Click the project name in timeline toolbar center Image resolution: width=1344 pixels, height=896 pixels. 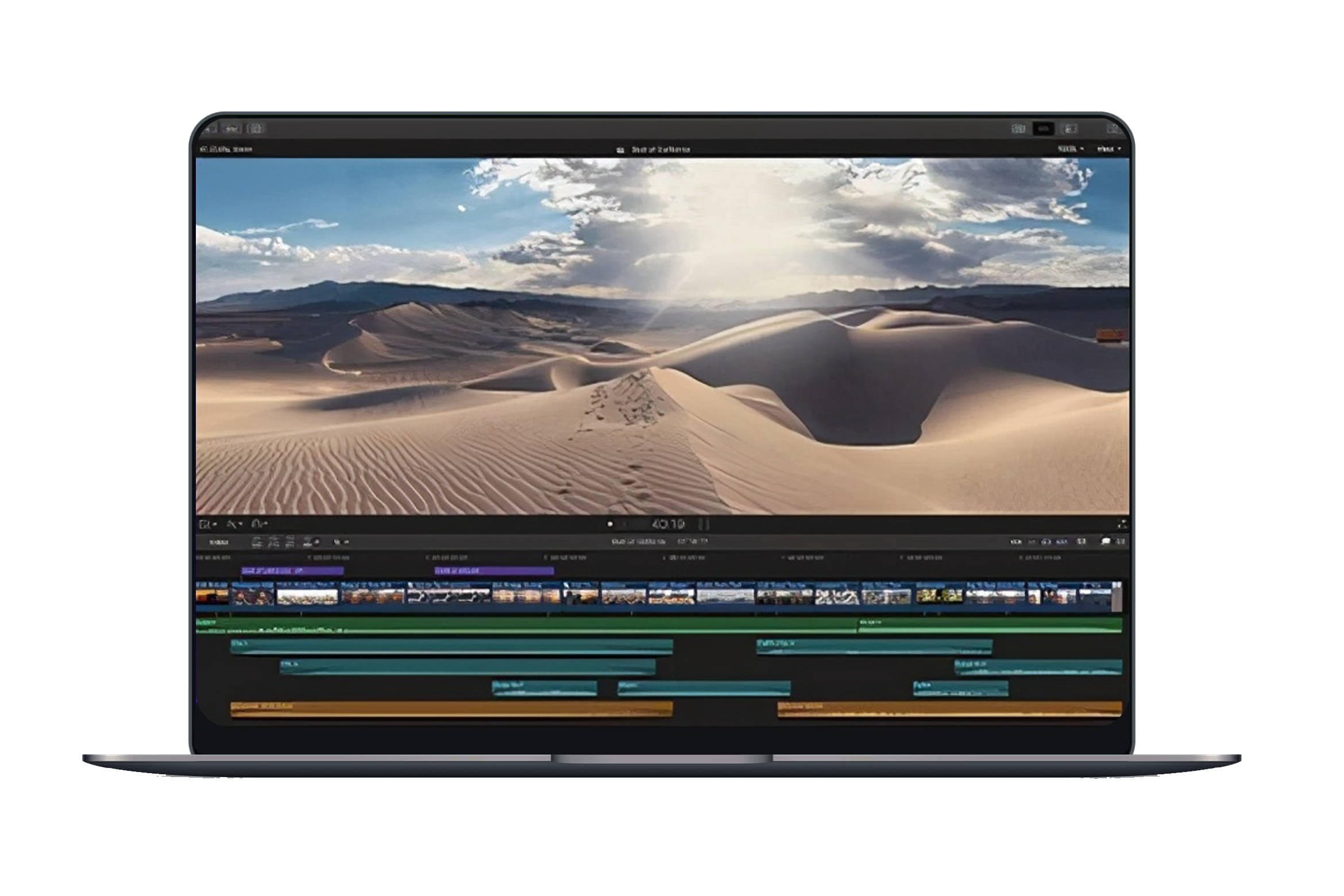pos(638,542)
